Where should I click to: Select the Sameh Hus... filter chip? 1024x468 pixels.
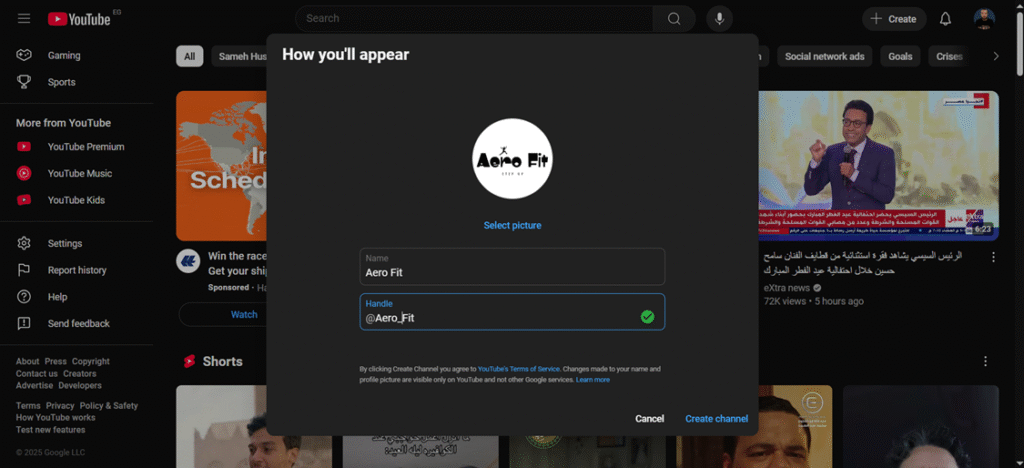pos(239,56)
